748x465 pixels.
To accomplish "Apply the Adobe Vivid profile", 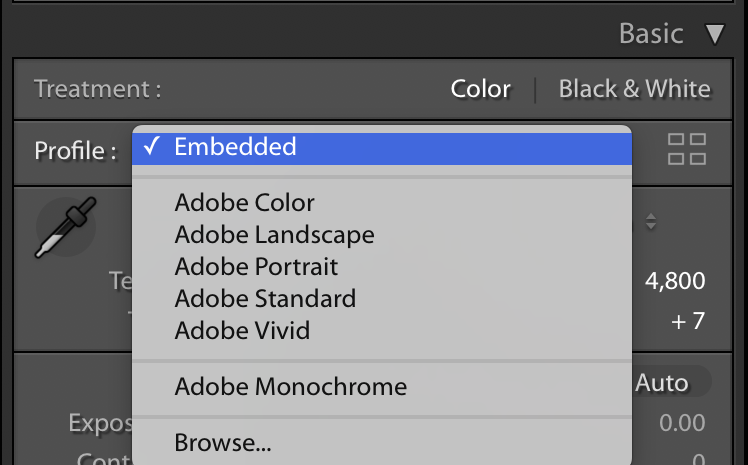I will pos(242,330).
